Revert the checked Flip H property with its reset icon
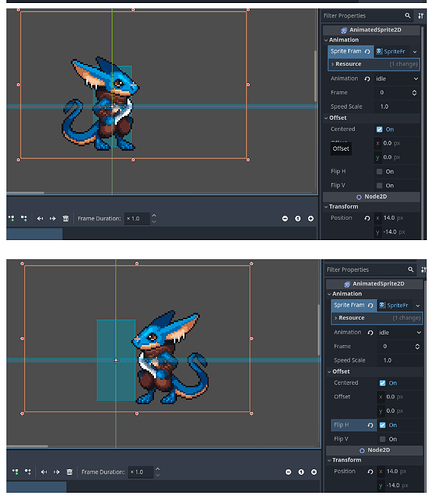The width and height of the screenshot is (431, 499). pos(370,425)
